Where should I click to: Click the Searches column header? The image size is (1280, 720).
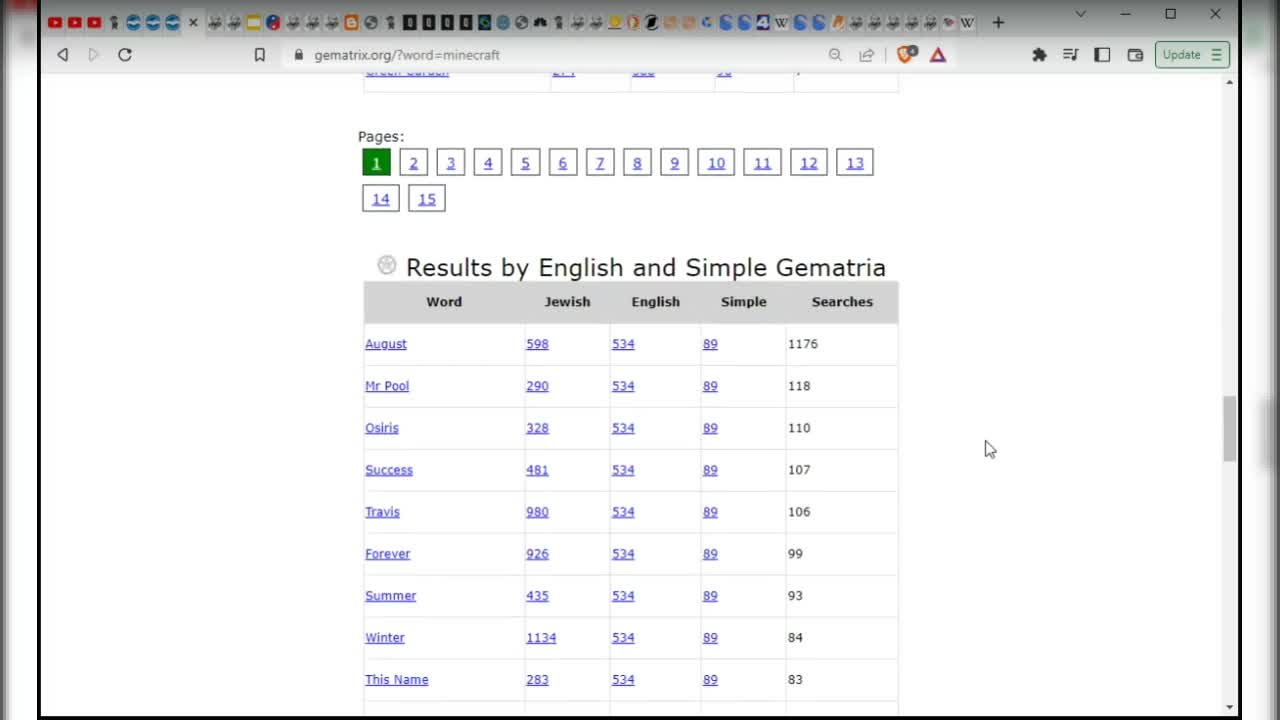pyautogui.click(x=842, y=302)
